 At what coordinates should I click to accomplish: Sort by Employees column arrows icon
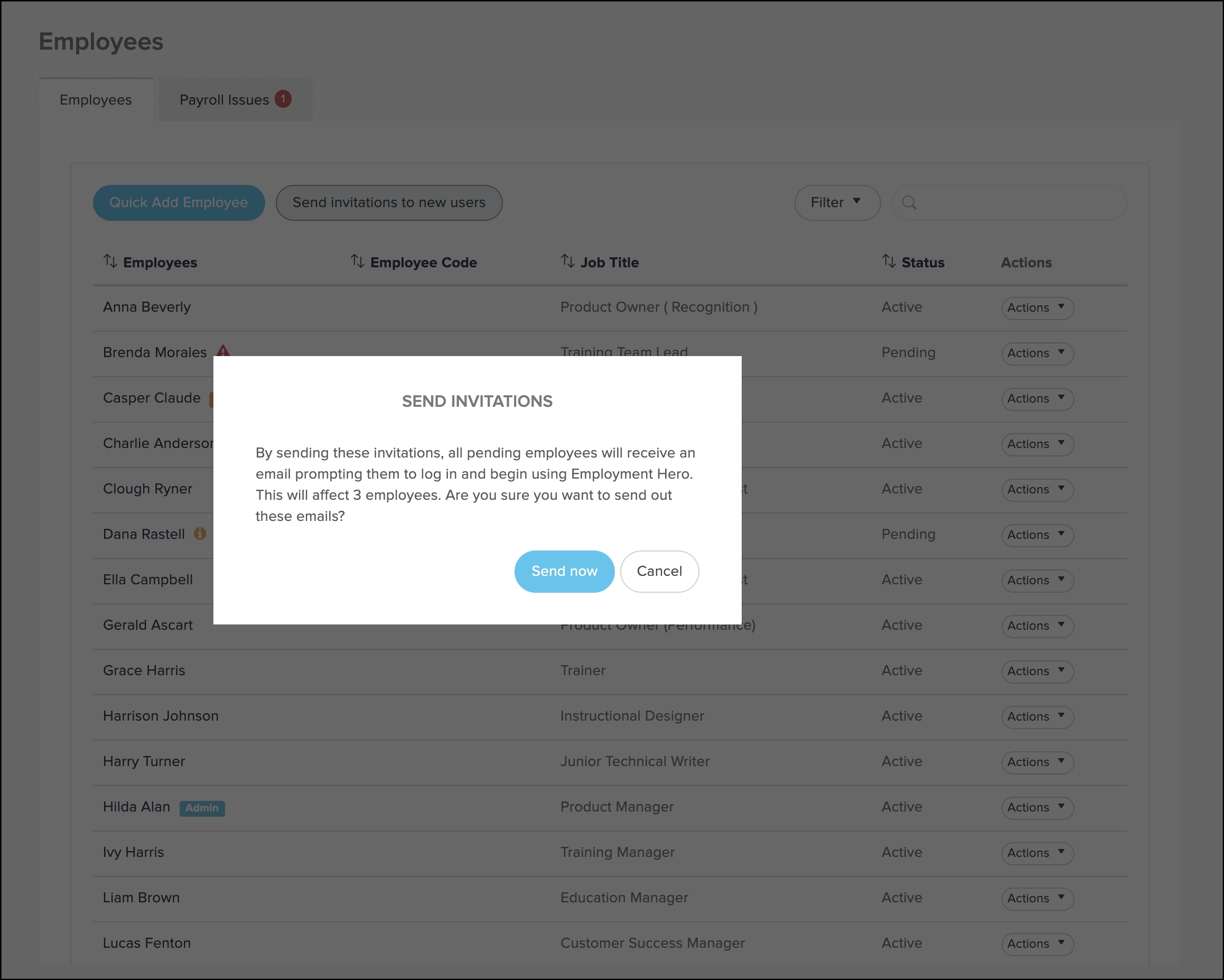[x=110, y=261]
